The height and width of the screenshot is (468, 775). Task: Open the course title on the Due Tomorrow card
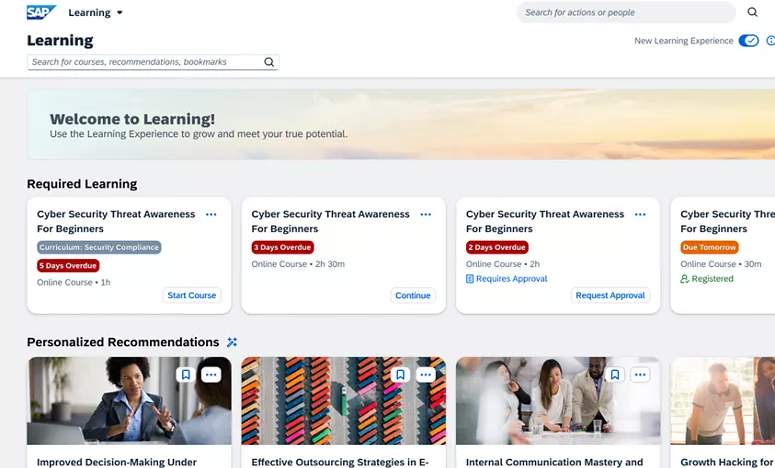727,221
